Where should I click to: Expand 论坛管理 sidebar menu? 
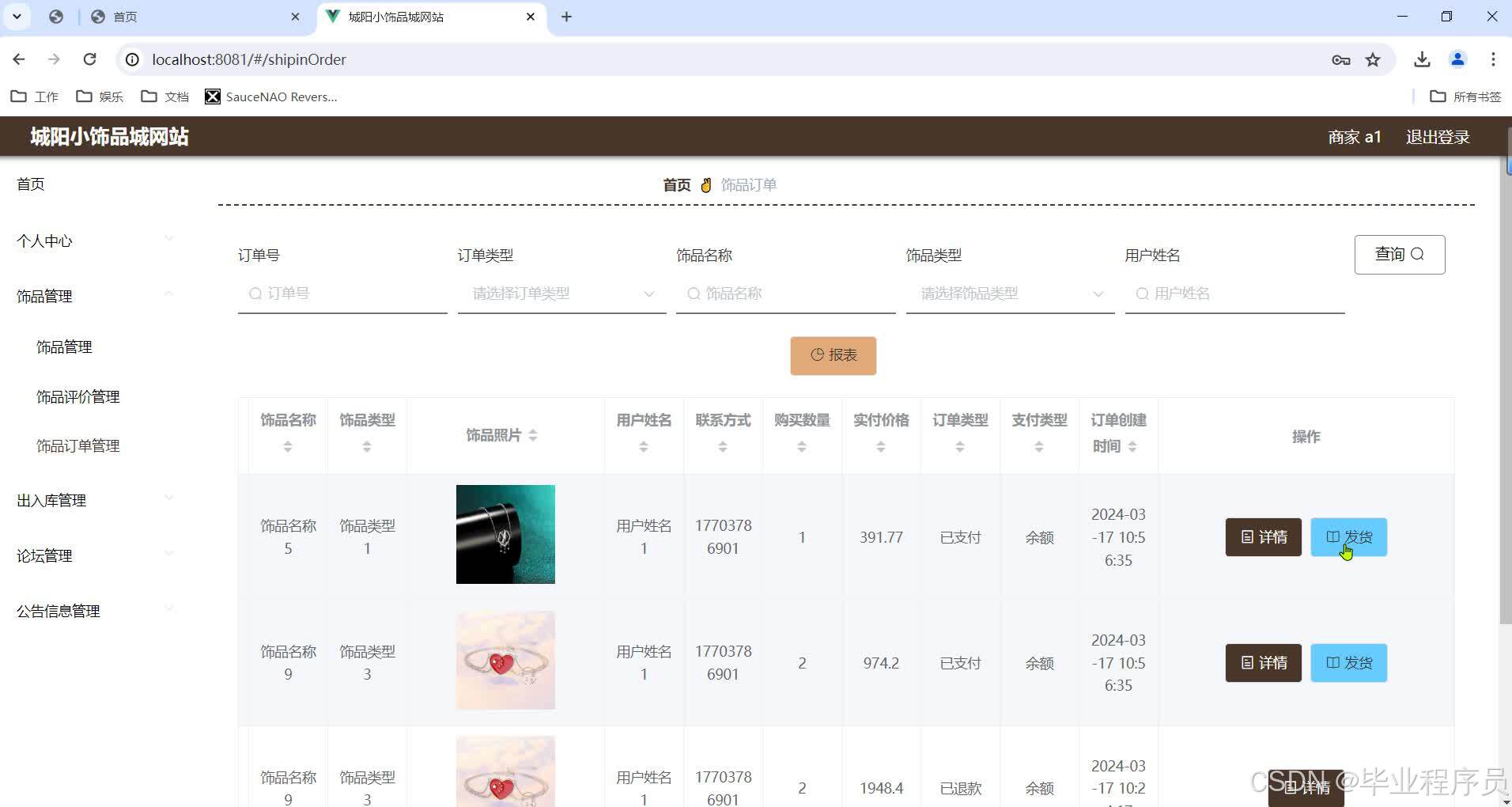click(95, 555)
